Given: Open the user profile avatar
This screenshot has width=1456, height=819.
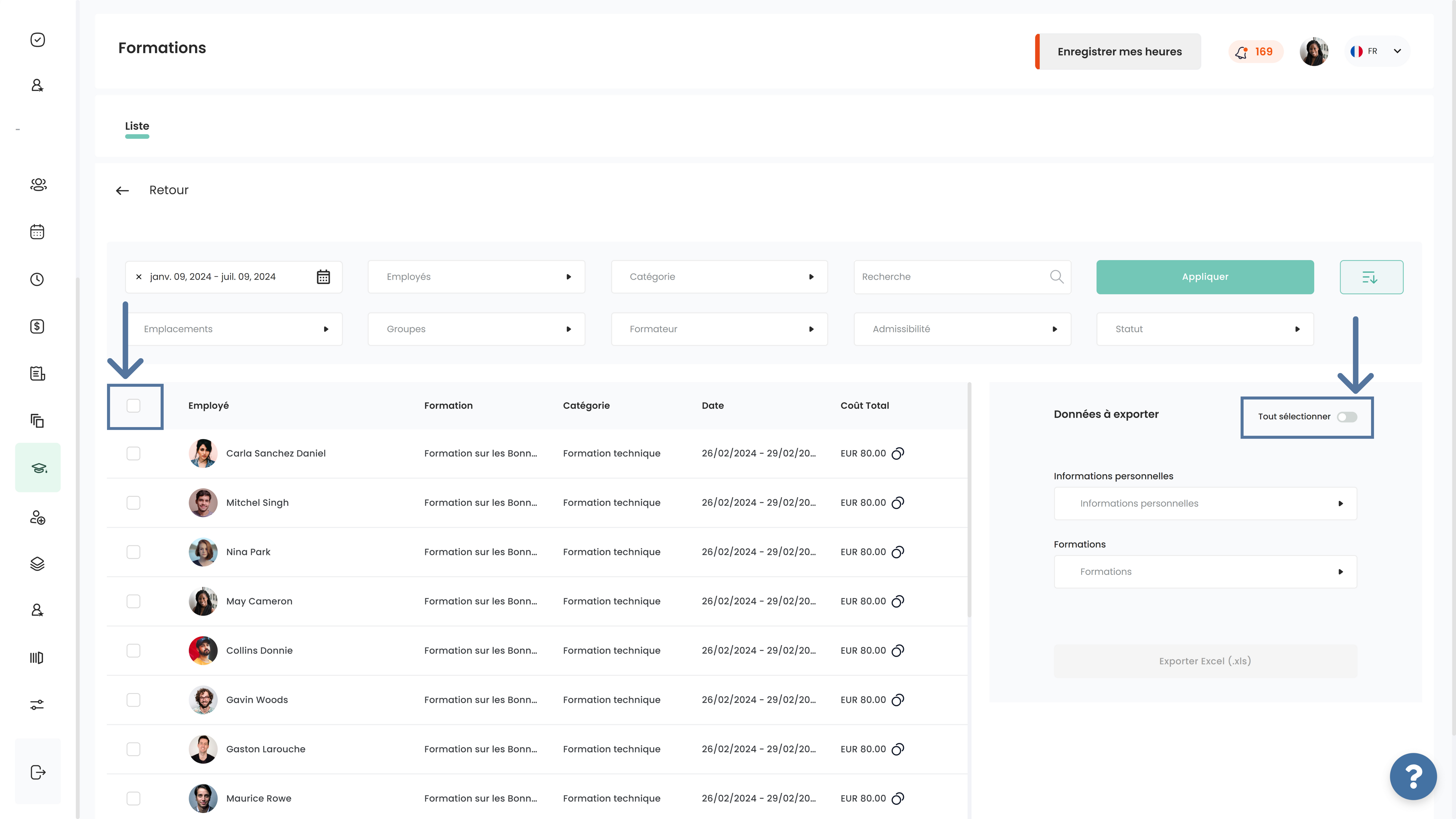Looking at the screenshot, I should [1314, 51].
